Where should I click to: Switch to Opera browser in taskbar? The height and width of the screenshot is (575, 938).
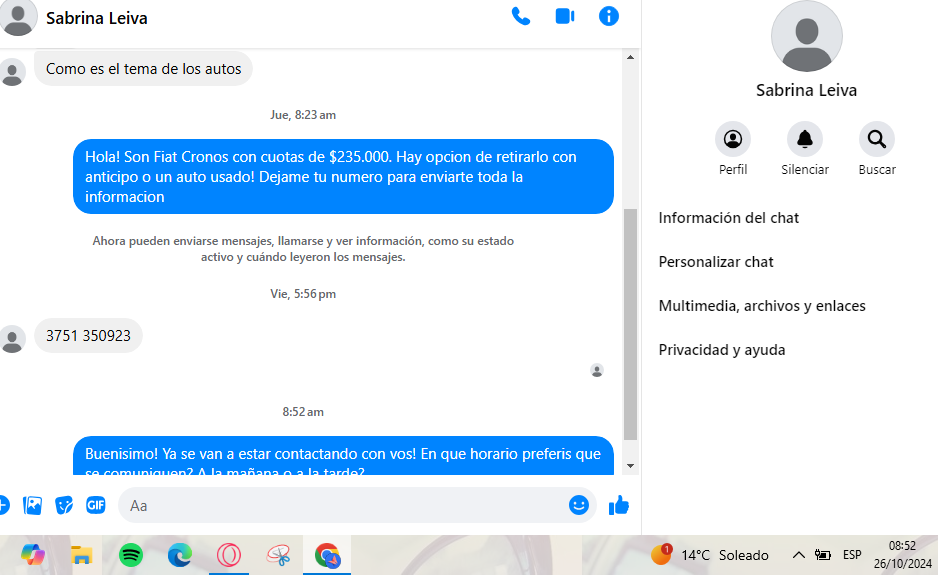coord(229,555)
